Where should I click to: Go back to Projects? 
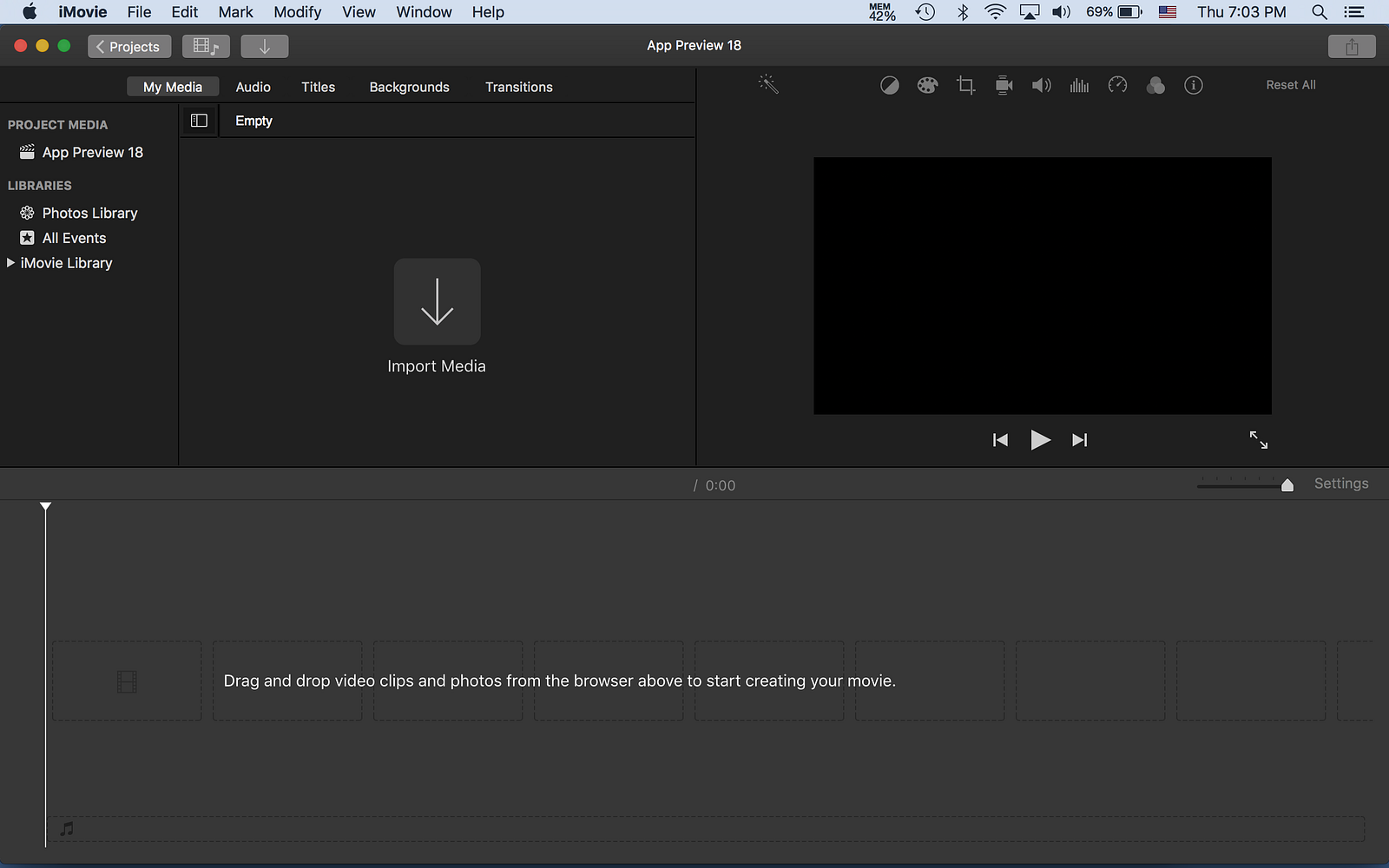128,46
